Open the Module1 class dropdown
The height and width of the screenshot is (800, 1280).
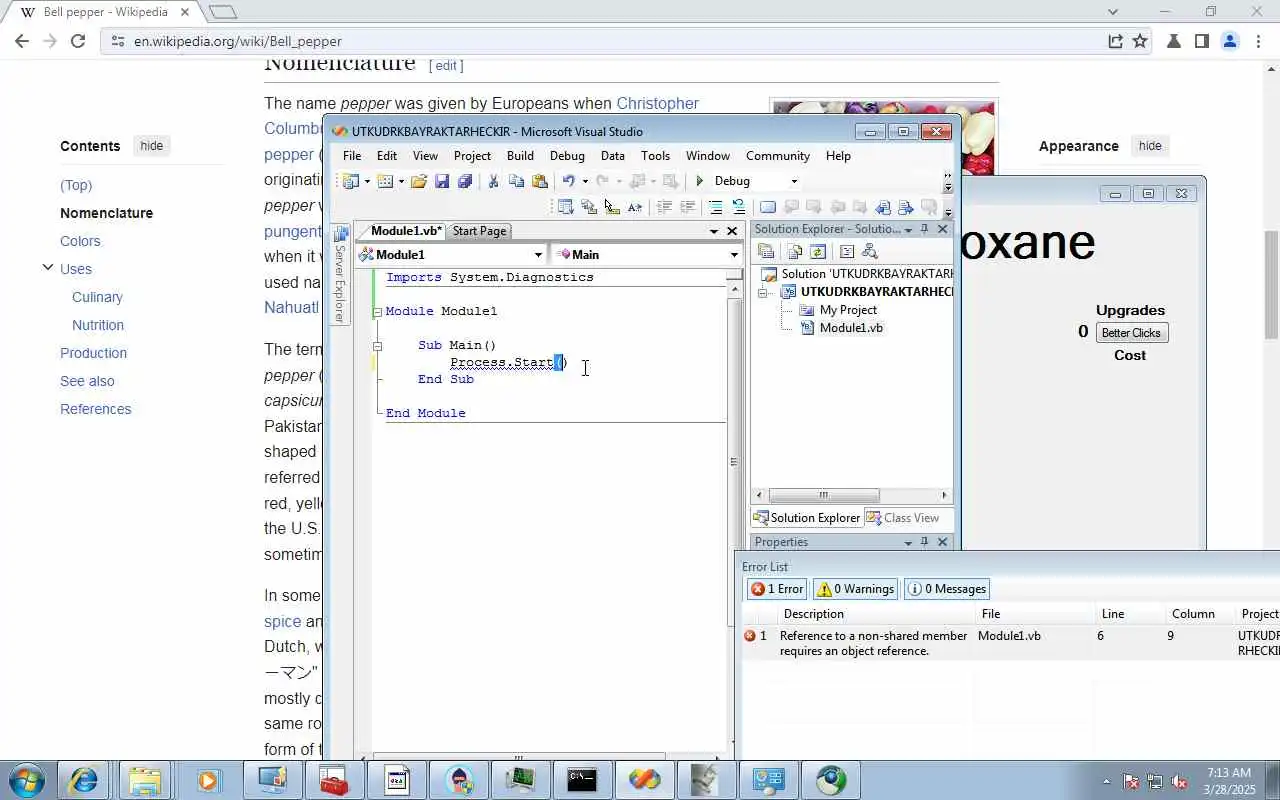point(538,255)
